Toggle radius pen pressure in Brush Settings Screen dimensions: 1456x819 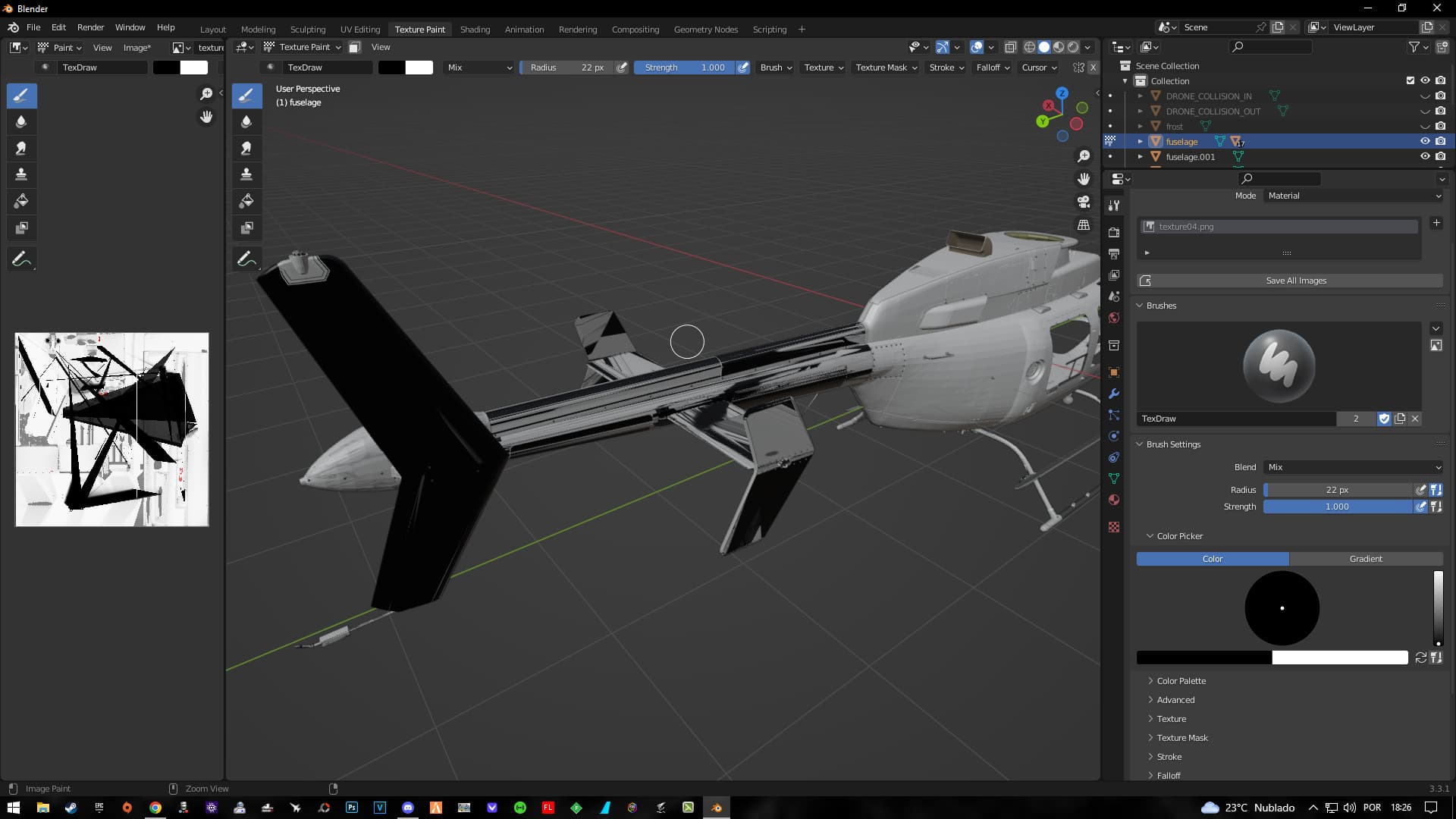pos(1421,490)
